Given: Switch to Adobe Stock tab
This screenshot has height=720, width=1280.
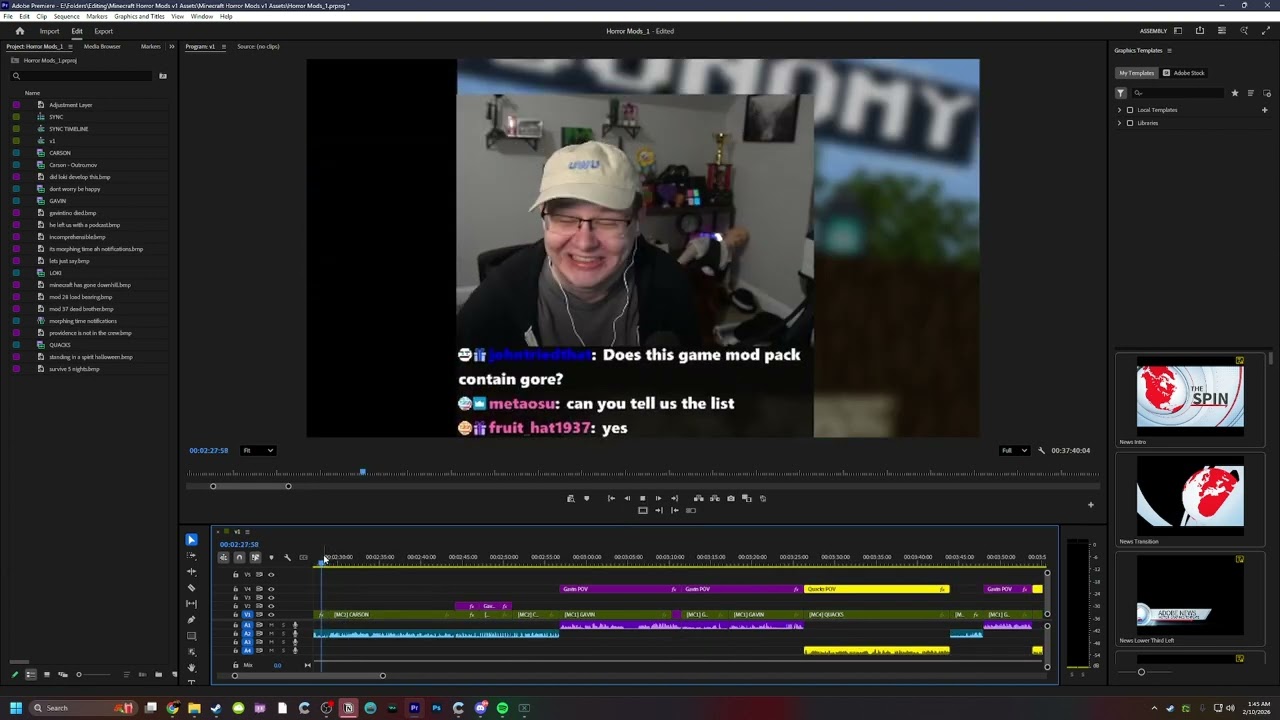Looking at the screenshot, I should pyautogui.click(x=1184, y=73).
